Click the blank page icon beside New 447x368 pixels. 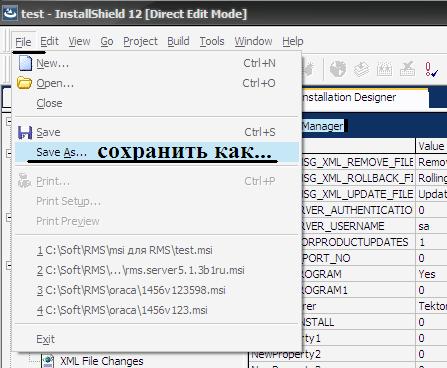(25, 63)
